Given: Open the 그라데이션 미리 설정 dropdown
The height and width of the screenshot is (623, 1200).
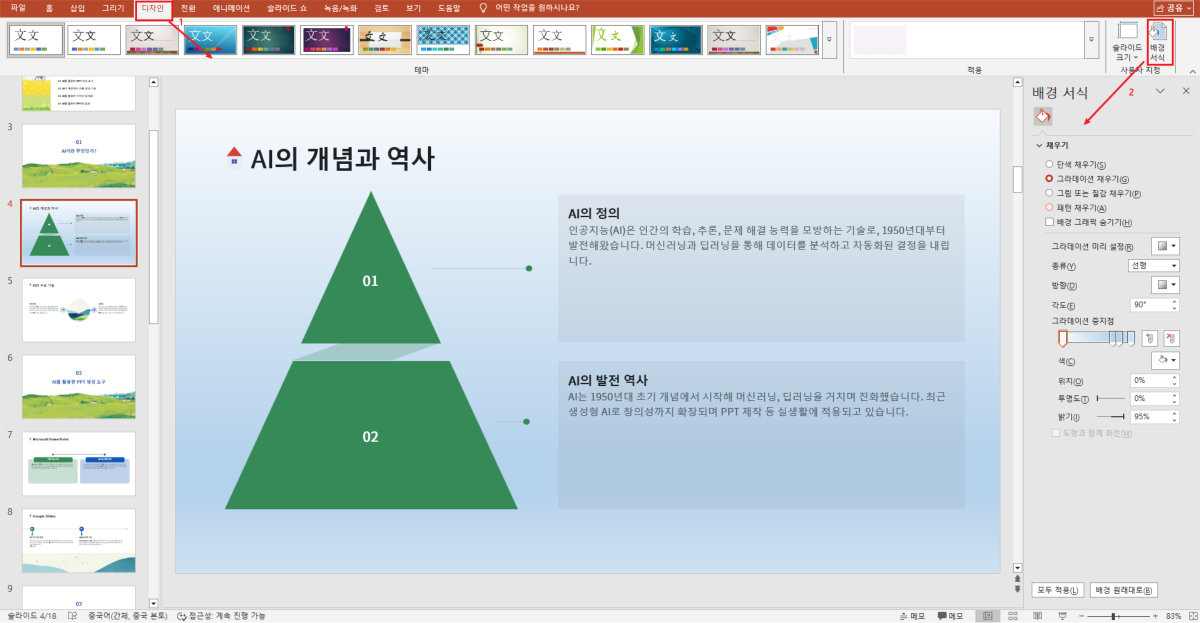Looking at the screenshot, I should 1164,245.
